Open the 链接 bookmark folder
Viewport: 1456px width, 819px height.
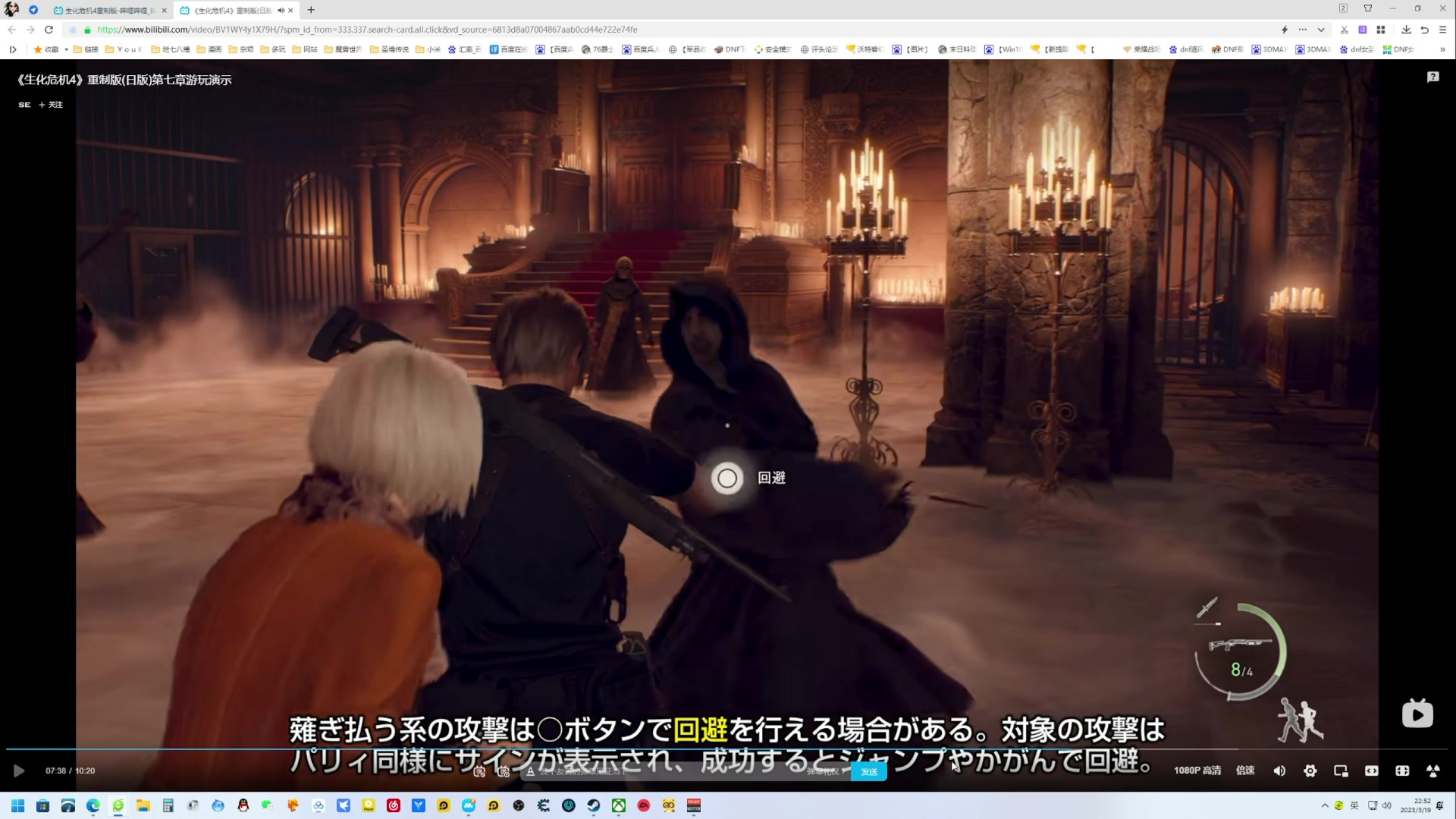(x=86, y=49)
